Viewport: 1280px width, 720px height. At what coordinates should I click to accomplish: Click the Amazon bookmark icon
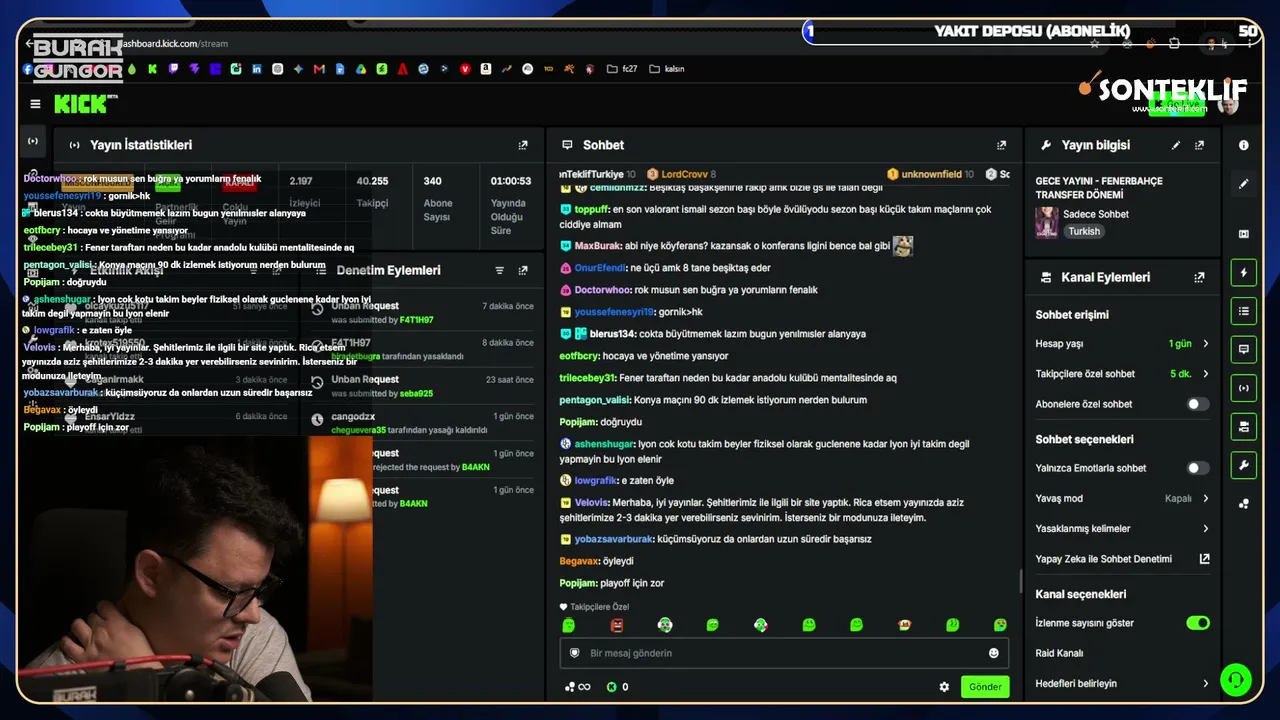tap(485, 69)
